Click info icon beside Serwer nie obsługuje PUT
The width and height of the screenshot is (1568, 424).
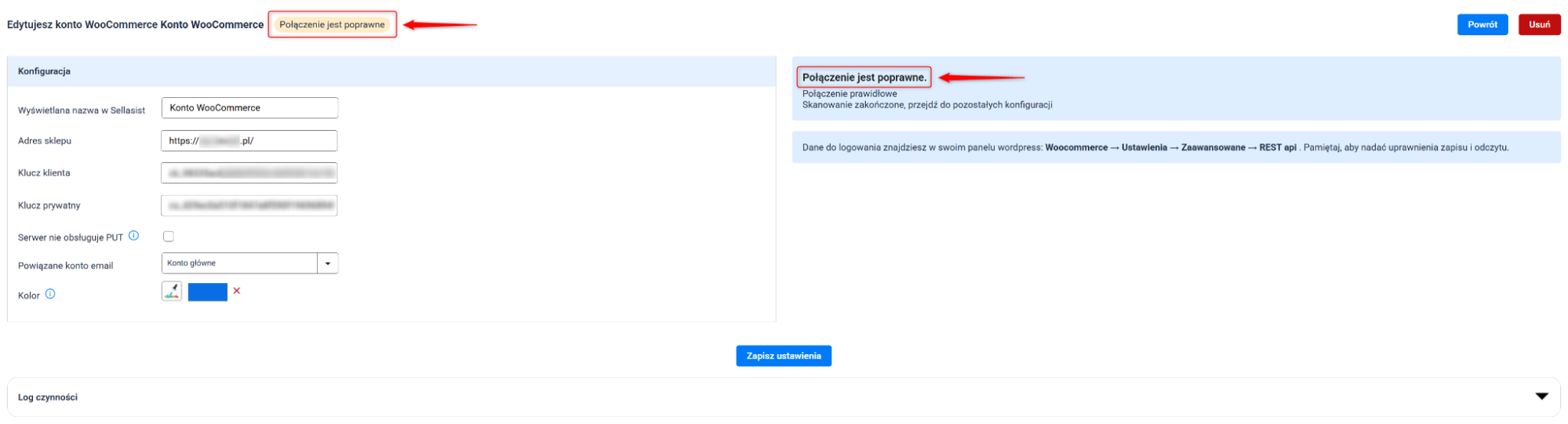[x=134, y=236]
